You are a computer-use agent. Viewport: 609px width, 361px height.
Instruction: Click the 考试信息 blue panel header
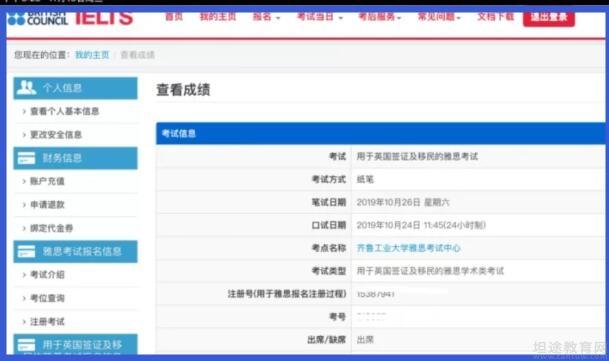pyautogui.click(x=381, y=133)
